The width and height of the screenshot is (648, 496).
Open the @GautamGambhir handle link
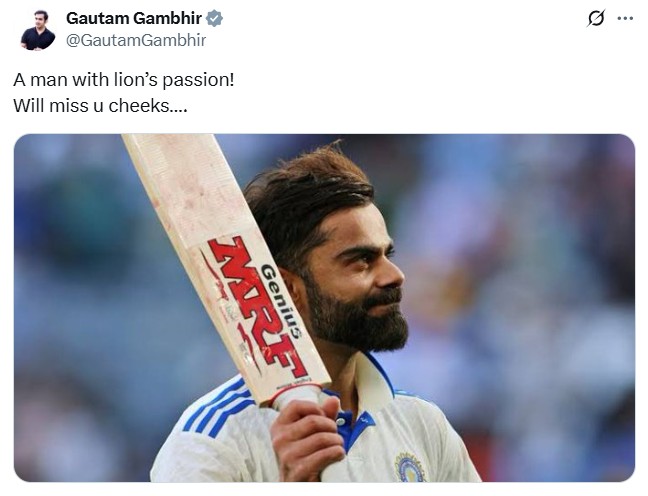coord(136,41)
